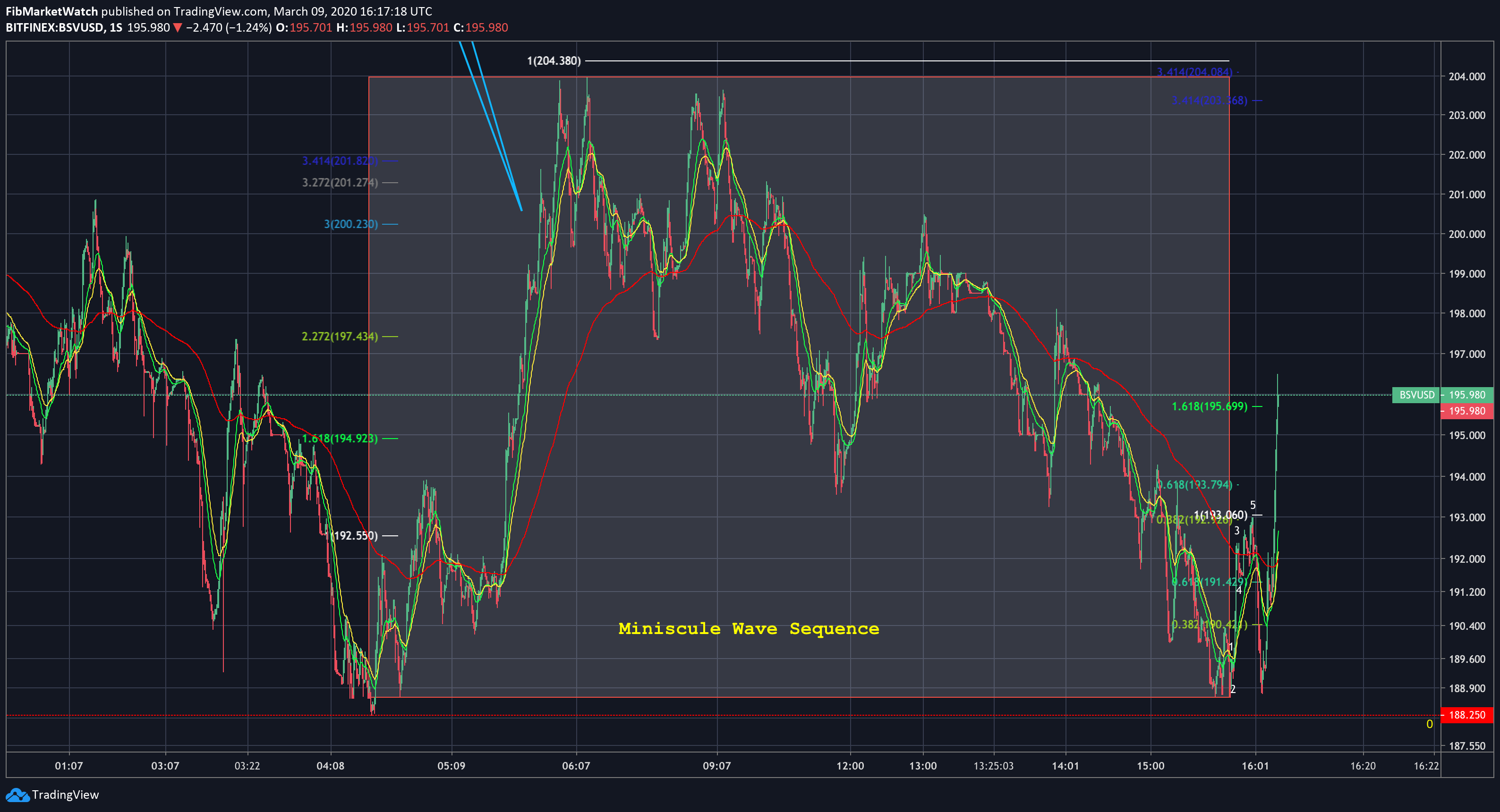Click the 1.618(194.923) Fibonacci label
Image resolution: width=1500 pixels, height=812 pixels.
click(340, 438)
